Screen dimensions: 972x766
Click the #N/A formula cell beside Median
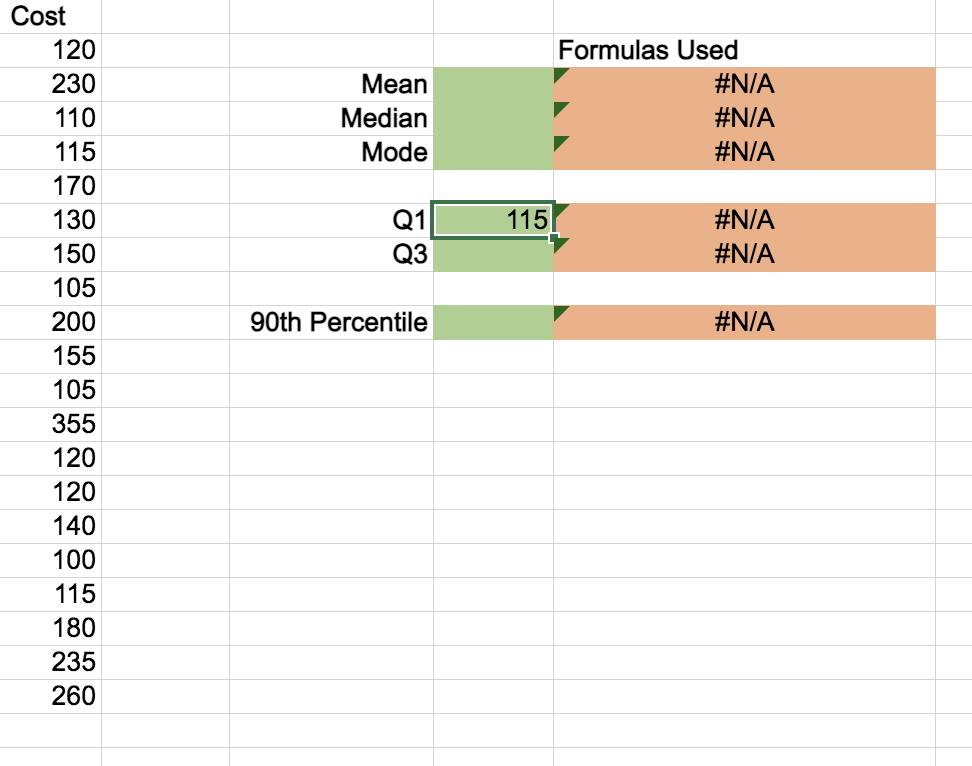point(744,118)
